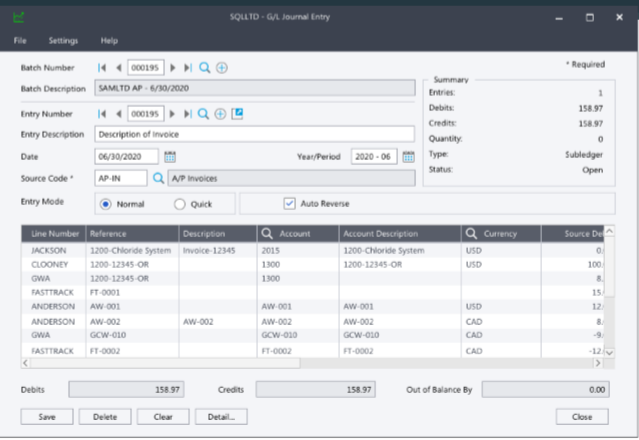Open the Settings menu
This screenshot has width=639, height=440.
point(63,41)
